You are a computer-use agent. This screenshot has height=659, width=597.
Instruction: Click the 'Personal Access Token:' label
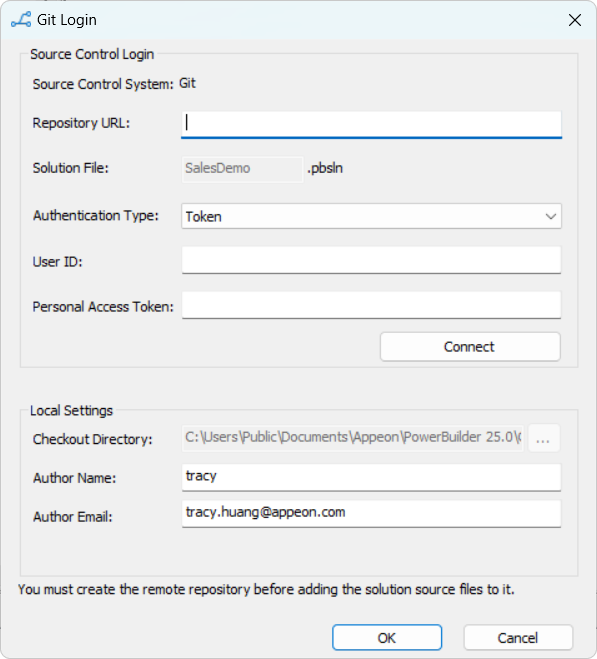click(x=103, y=307)
